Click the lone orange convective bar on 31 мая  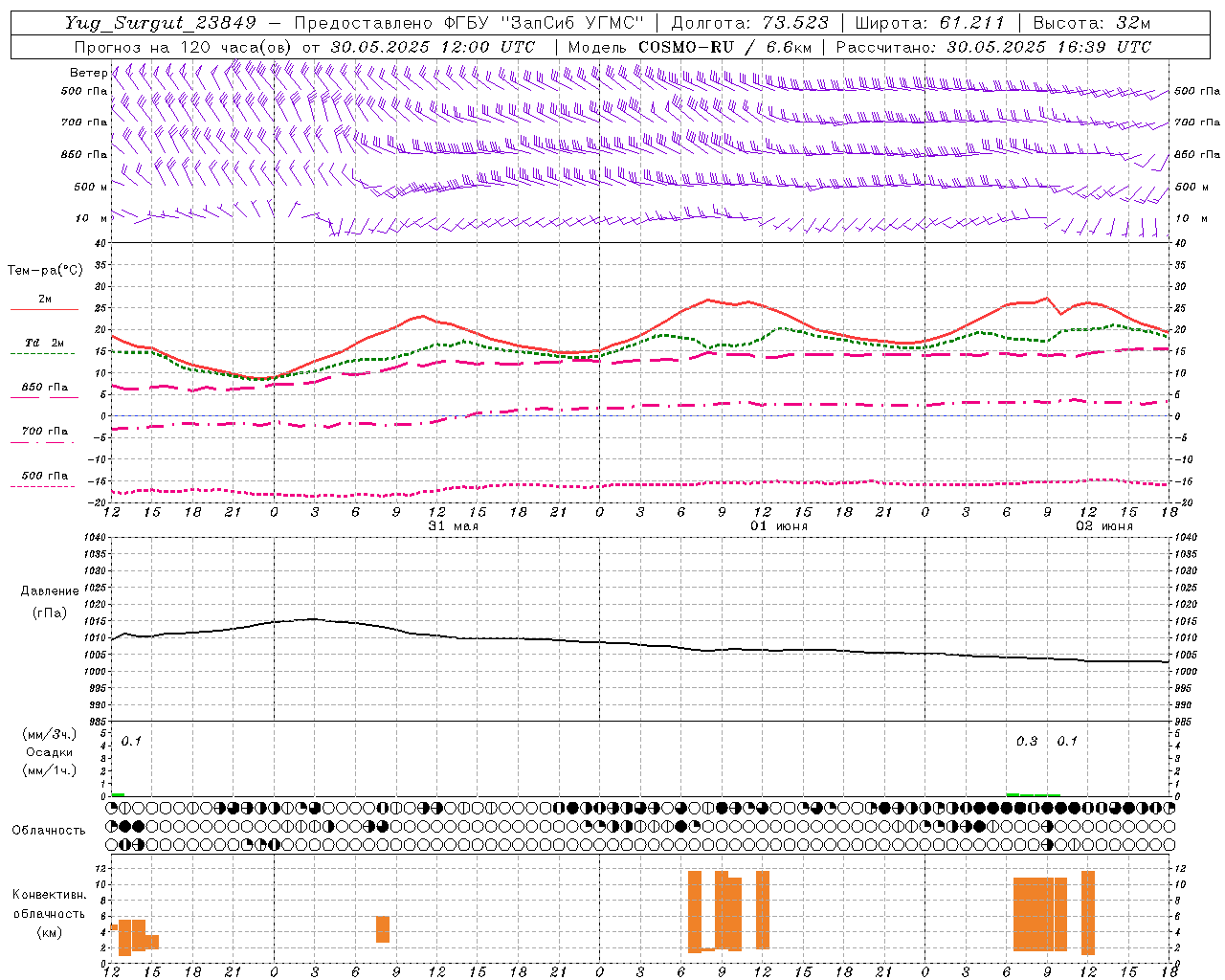pyautogui.click(x=383, y=929)
